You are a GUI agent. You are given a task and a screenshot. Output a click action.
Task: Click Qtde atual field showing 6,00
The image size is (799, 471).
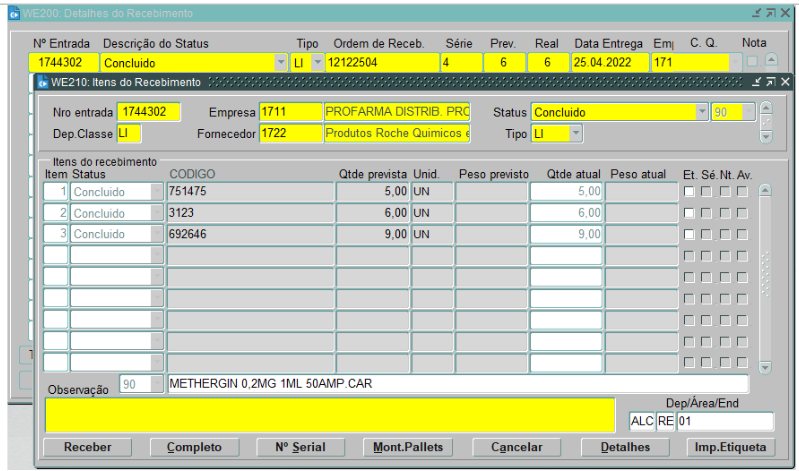click(566, 213)
